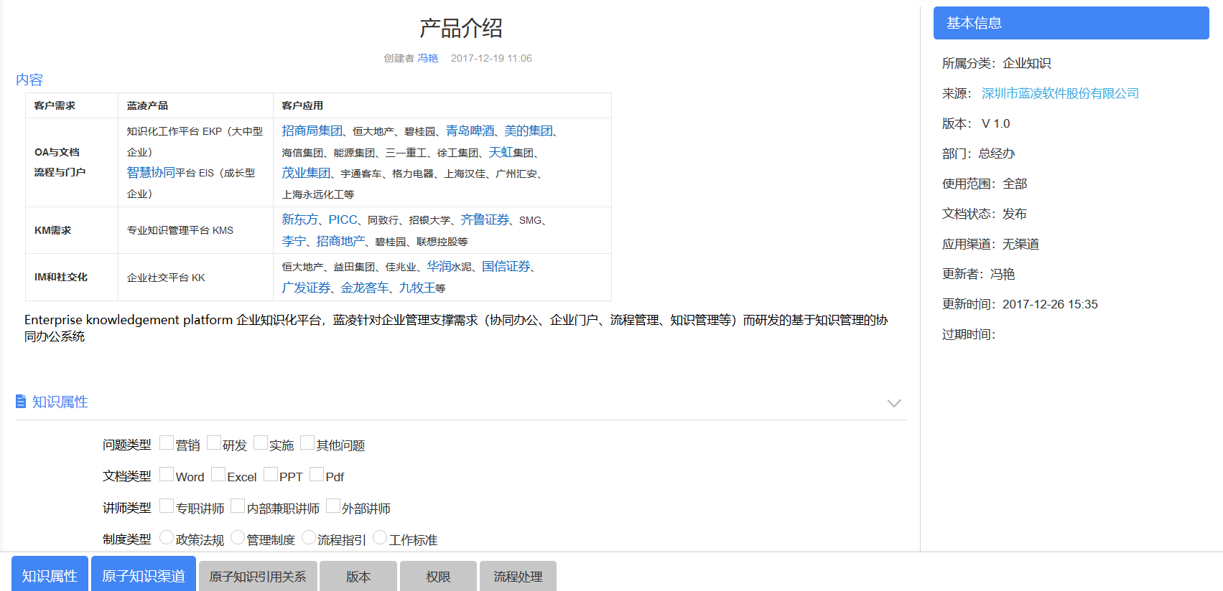Click the 华润 customer link

click(439, 267)
